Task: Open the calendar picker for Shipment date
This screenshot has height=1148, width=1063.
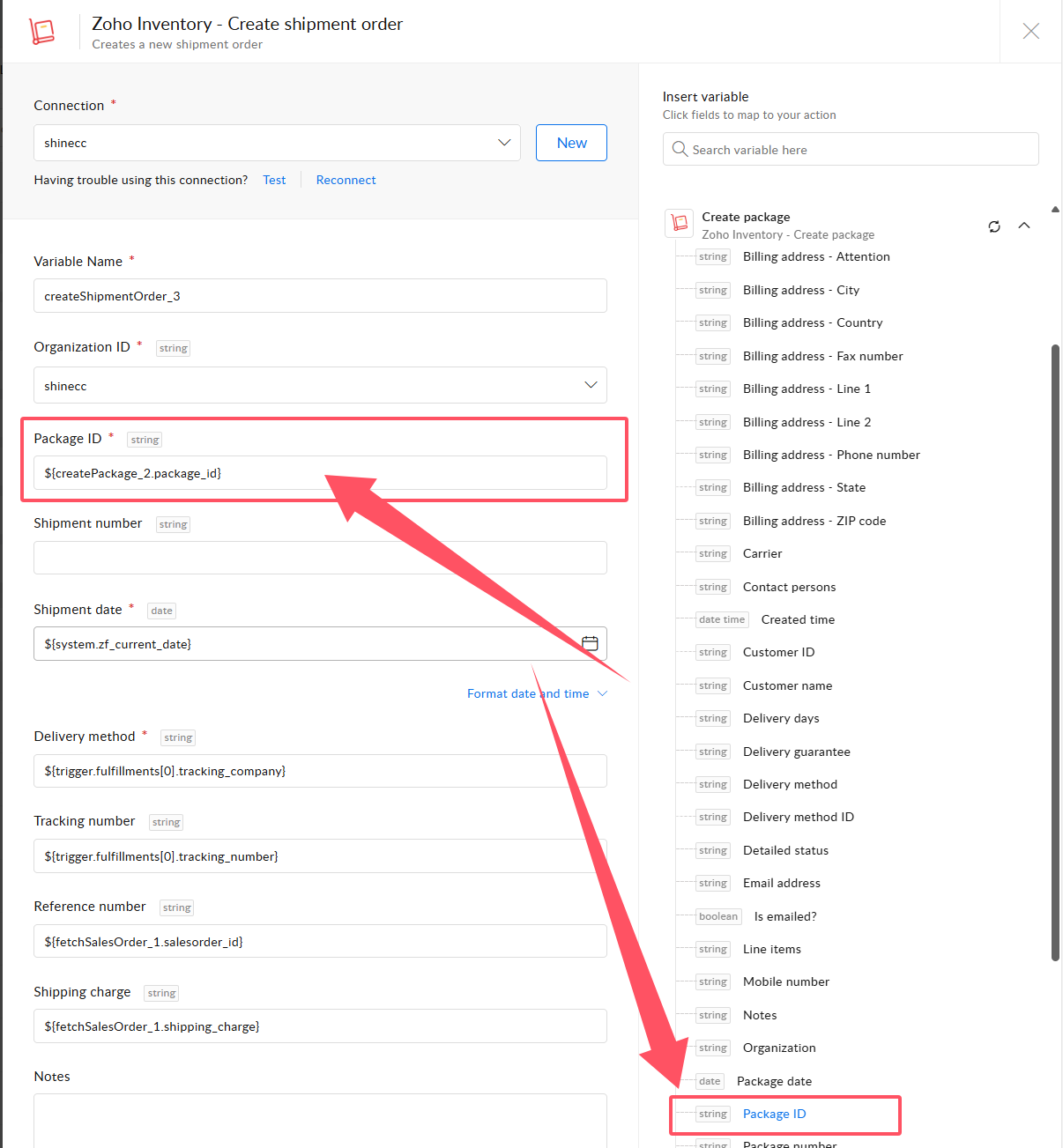Action: point(590,643)
